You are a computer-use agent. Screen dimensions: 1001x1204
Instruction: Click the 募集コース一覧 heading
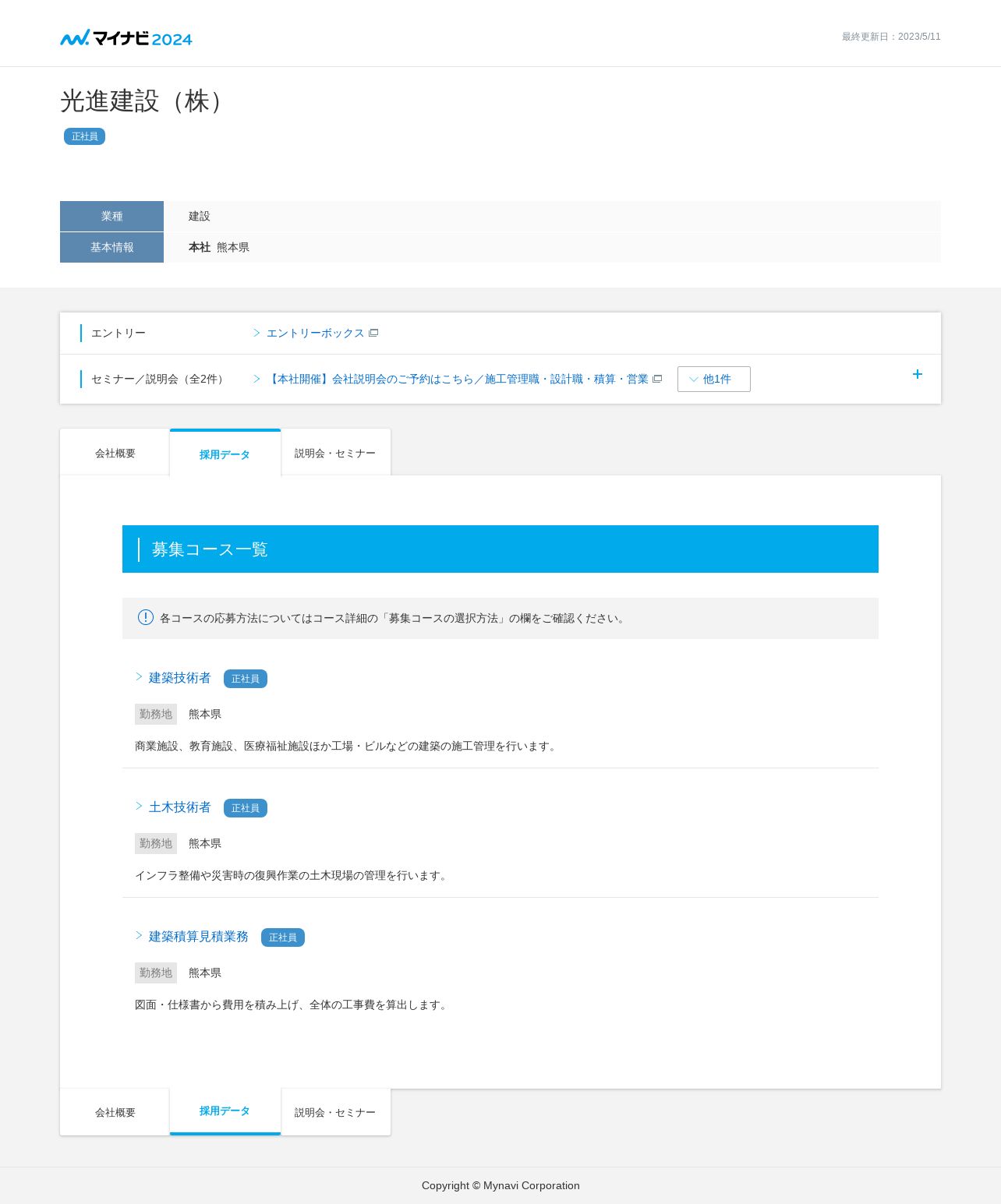[x=210, y=549]
